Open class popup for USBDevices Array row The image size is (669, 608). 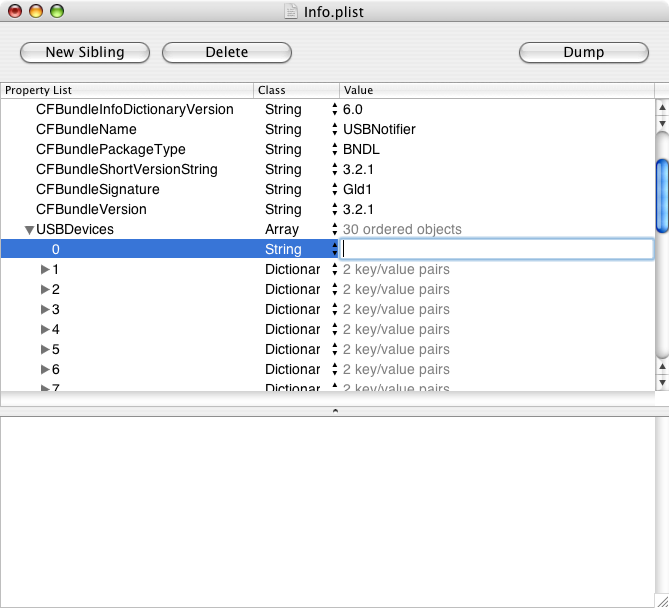[334, 229]
